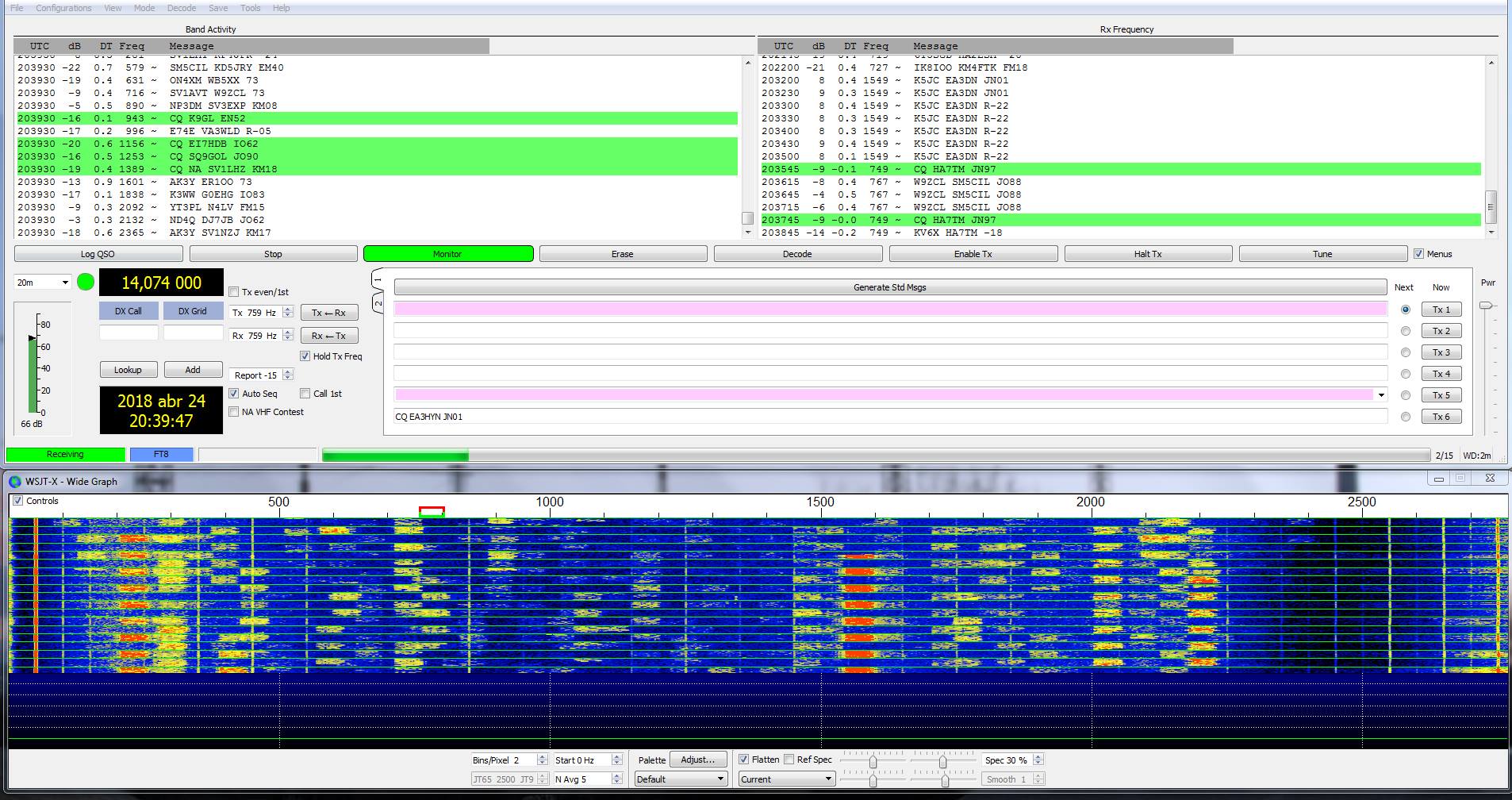This screenshot has height=800, width=1512.
Task: Open the Decode menu
Action: click(x=181, y=8)
